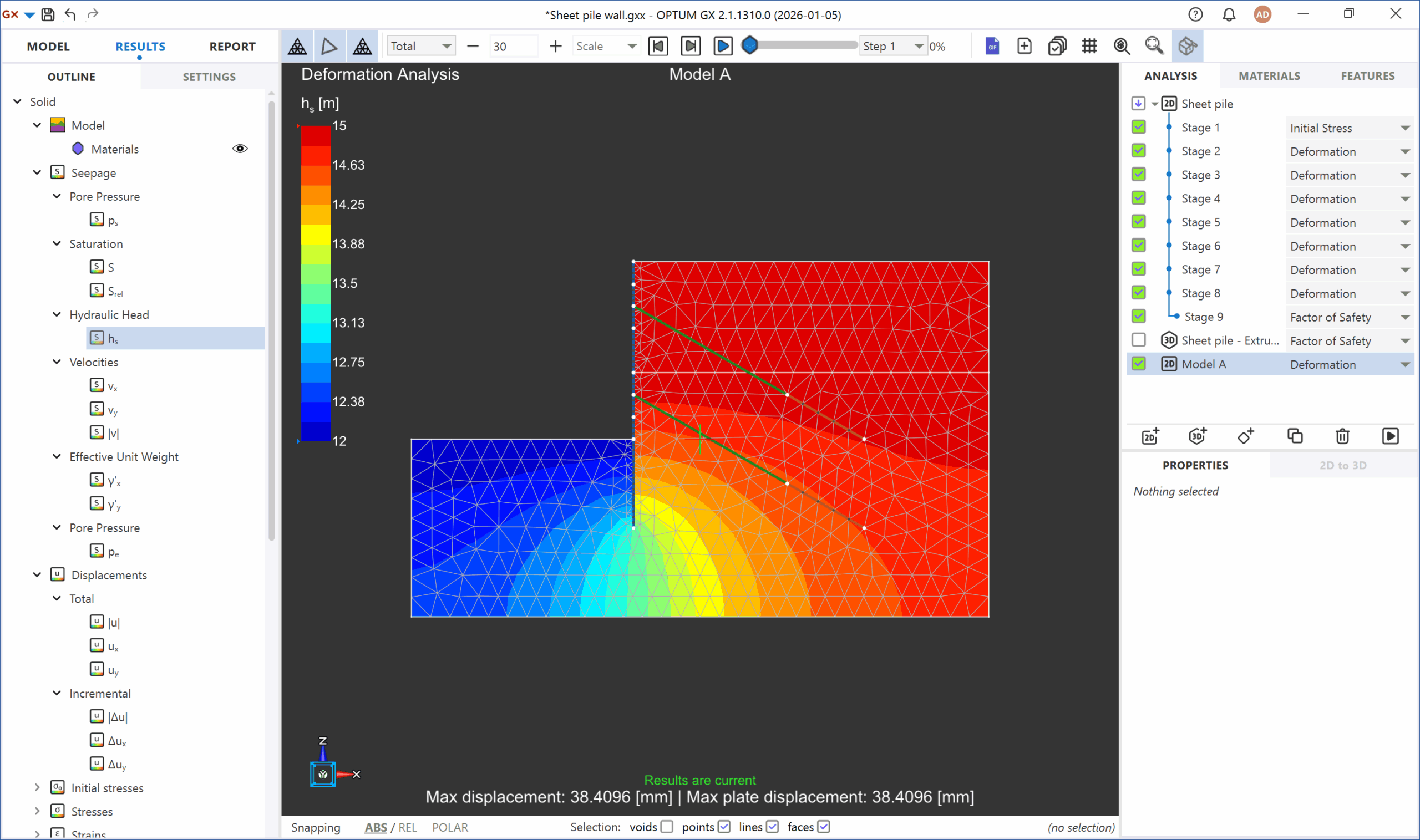
Task: Click the trash delete stage icon
Action: pyautogui.click(x=1342, y=436)
